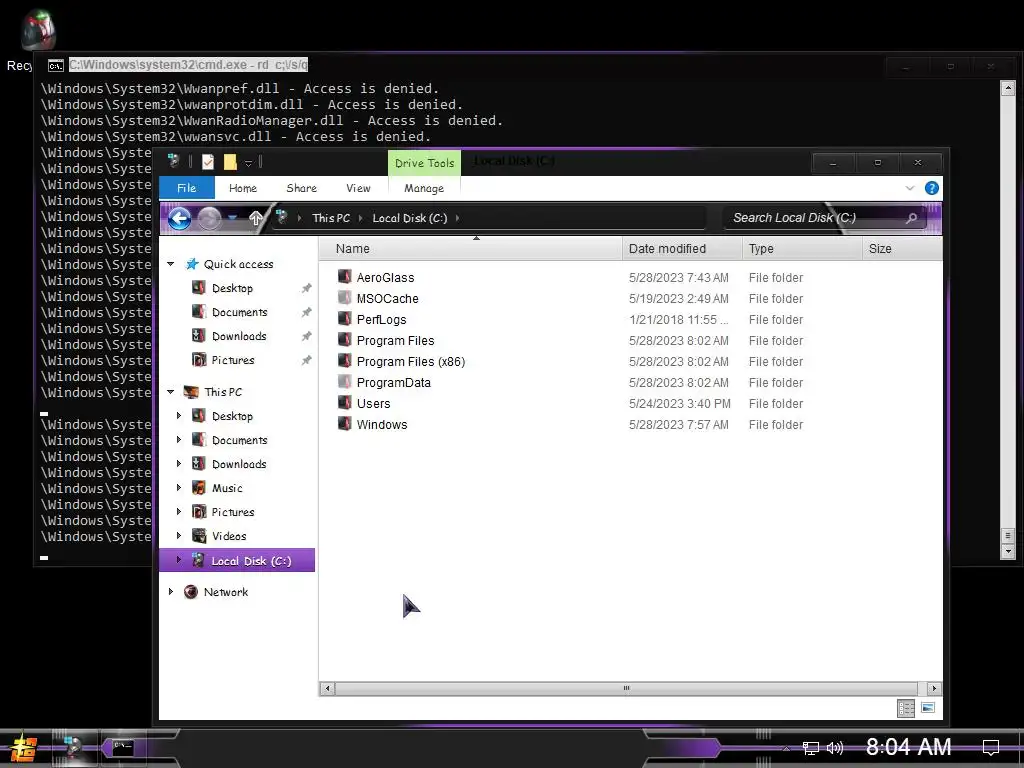Screen dimensions: 1024x768
Task: Switch to Details view icon
Action: tap(906, 709)
